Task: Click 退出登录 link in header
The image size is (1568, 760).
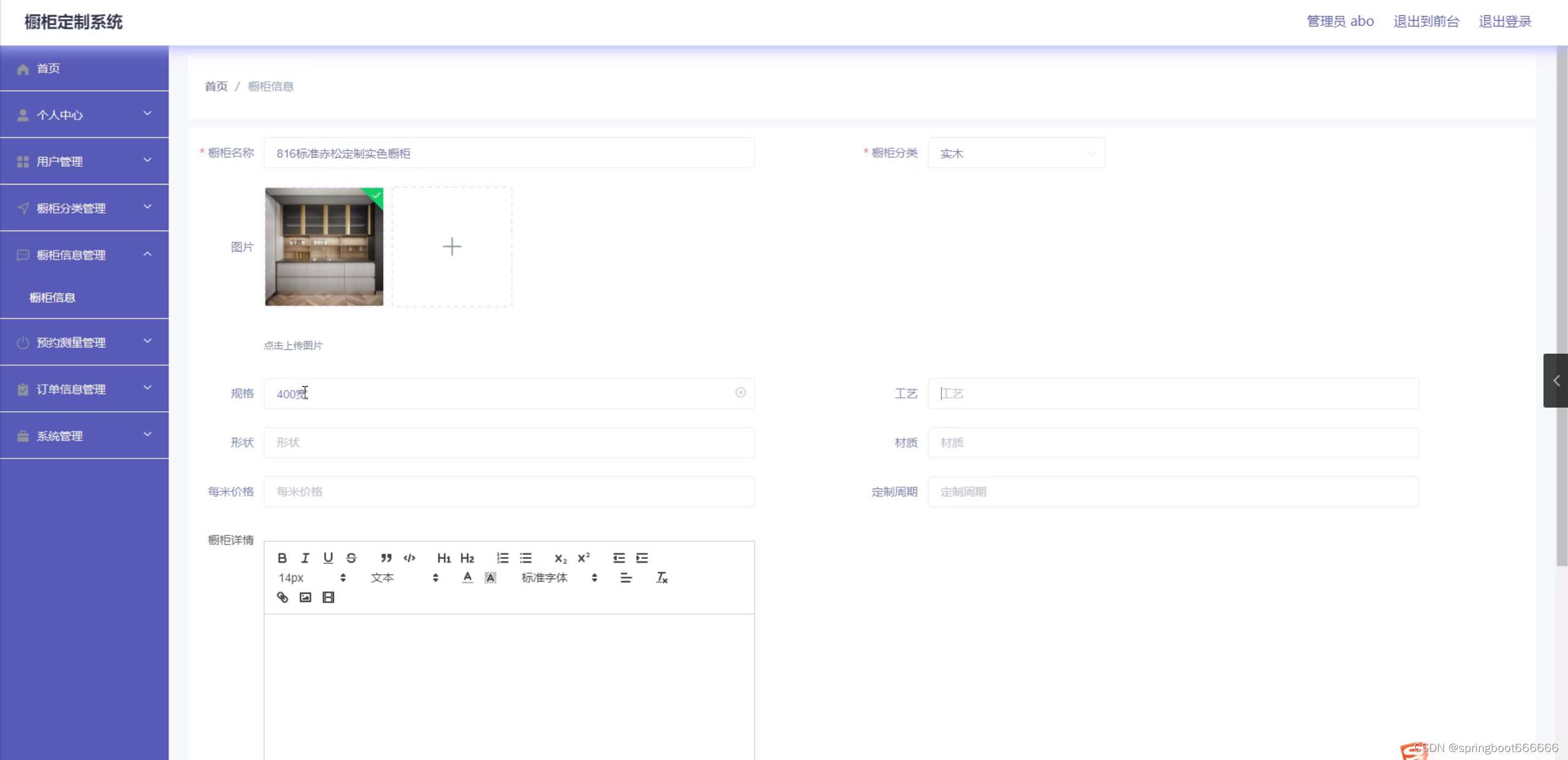Action: click(1504, 21)
